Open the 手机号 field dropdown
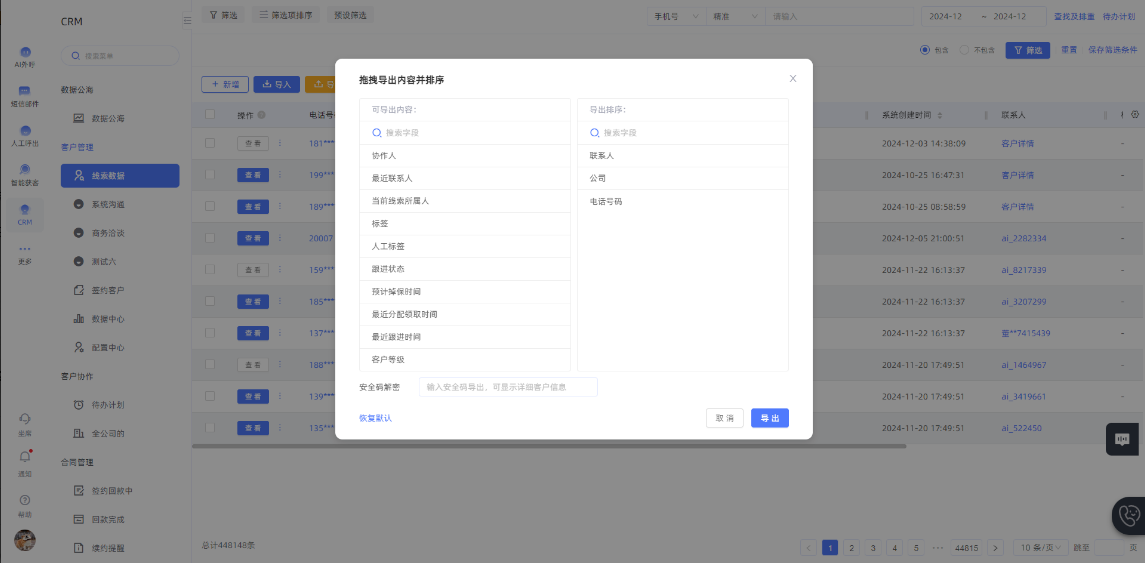 [676, 16]
